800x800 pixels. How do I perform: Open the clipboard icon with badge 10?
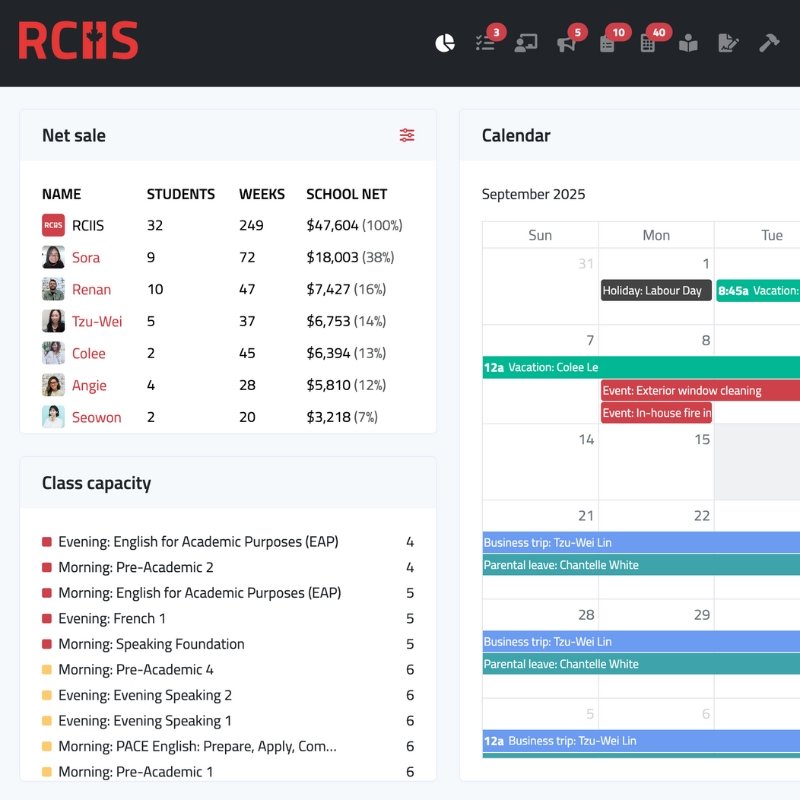coord(607,43)
